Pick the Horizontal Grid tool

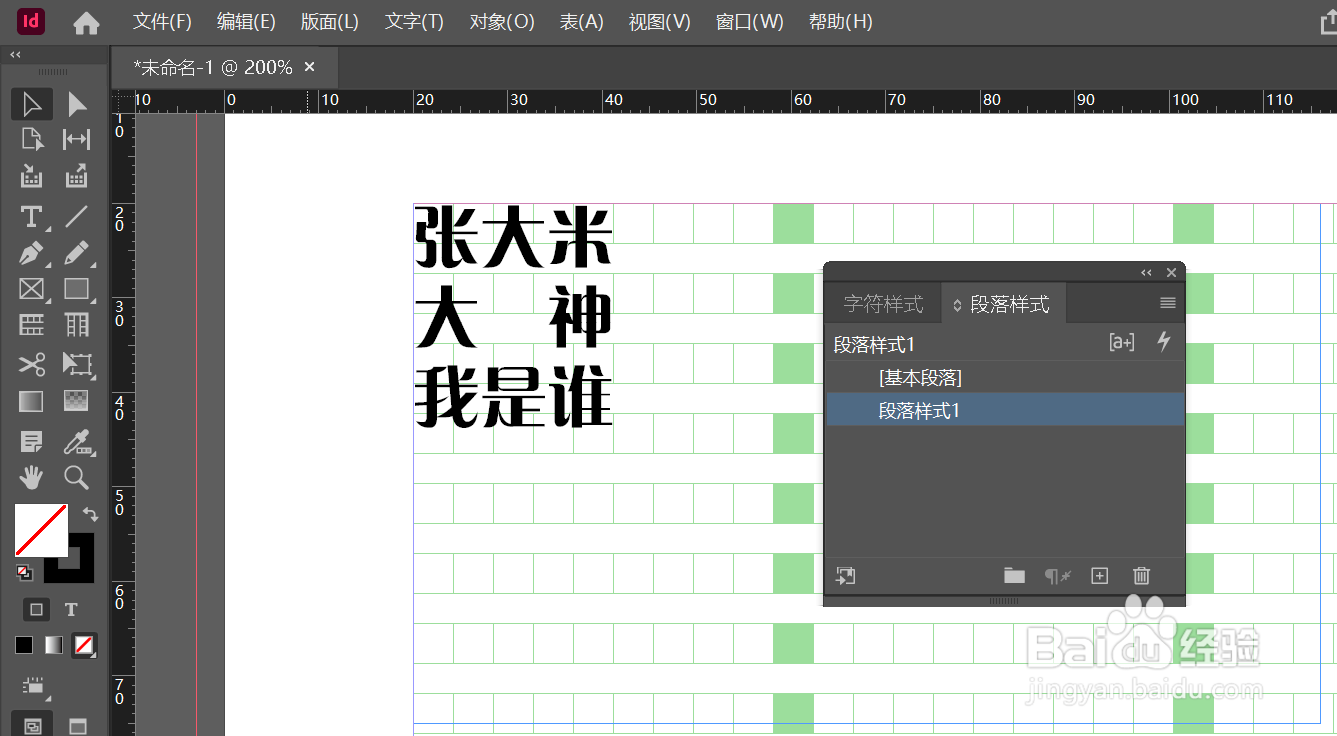point(32,325)
